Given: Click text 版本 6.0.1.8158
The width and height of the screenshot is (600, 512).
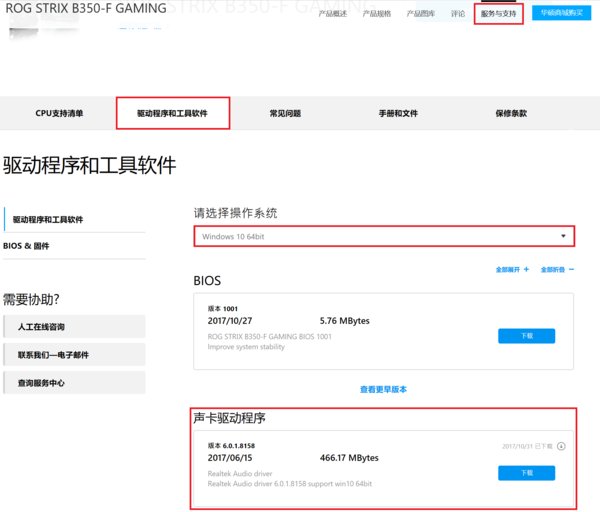Looking at the screenshot, I should [x=231, y=445].
